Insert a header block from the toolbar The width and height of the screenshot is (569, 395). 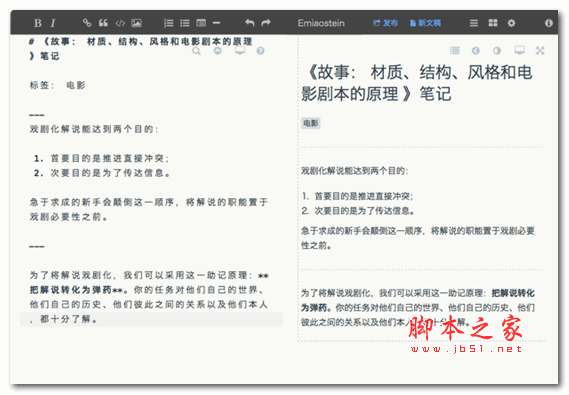(201, 23)
